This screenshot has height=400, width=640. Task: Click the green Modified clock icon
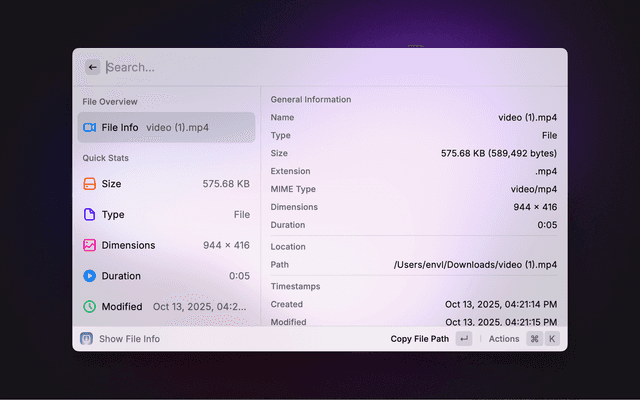(x=89, y=306)
